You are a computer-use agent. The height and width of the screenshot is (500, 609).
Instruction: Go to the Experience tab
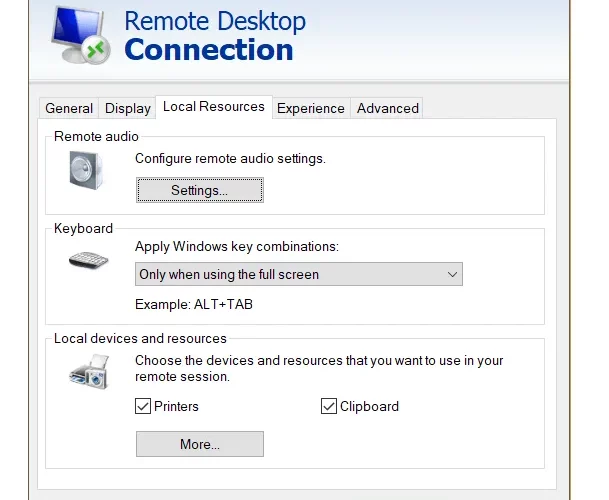(311, 108)
